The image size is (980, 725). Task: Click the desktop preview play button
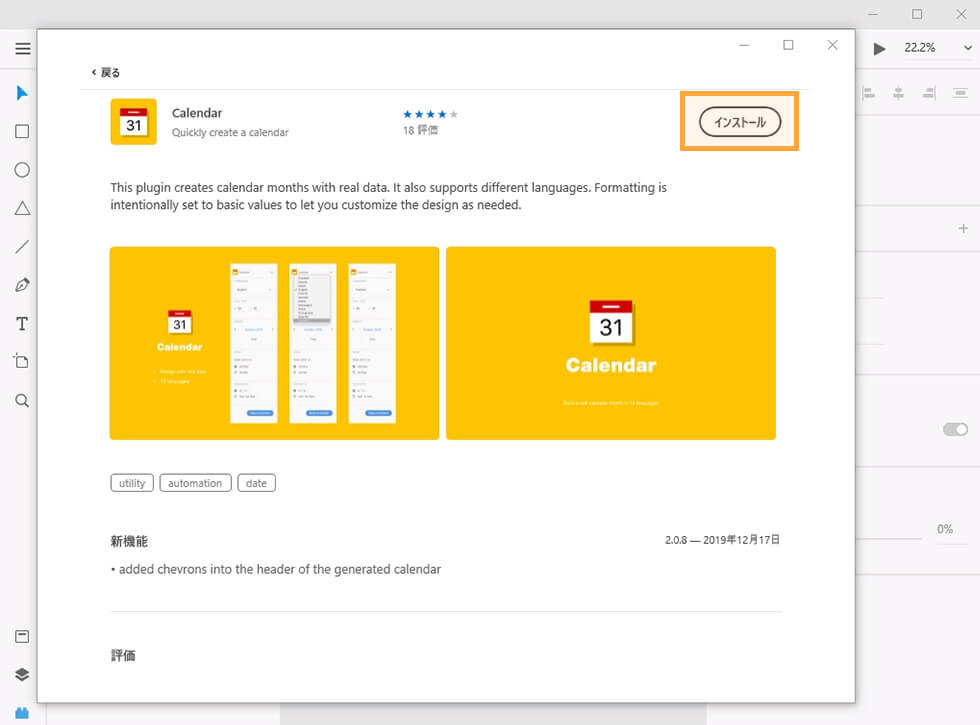tap(879, 49)
